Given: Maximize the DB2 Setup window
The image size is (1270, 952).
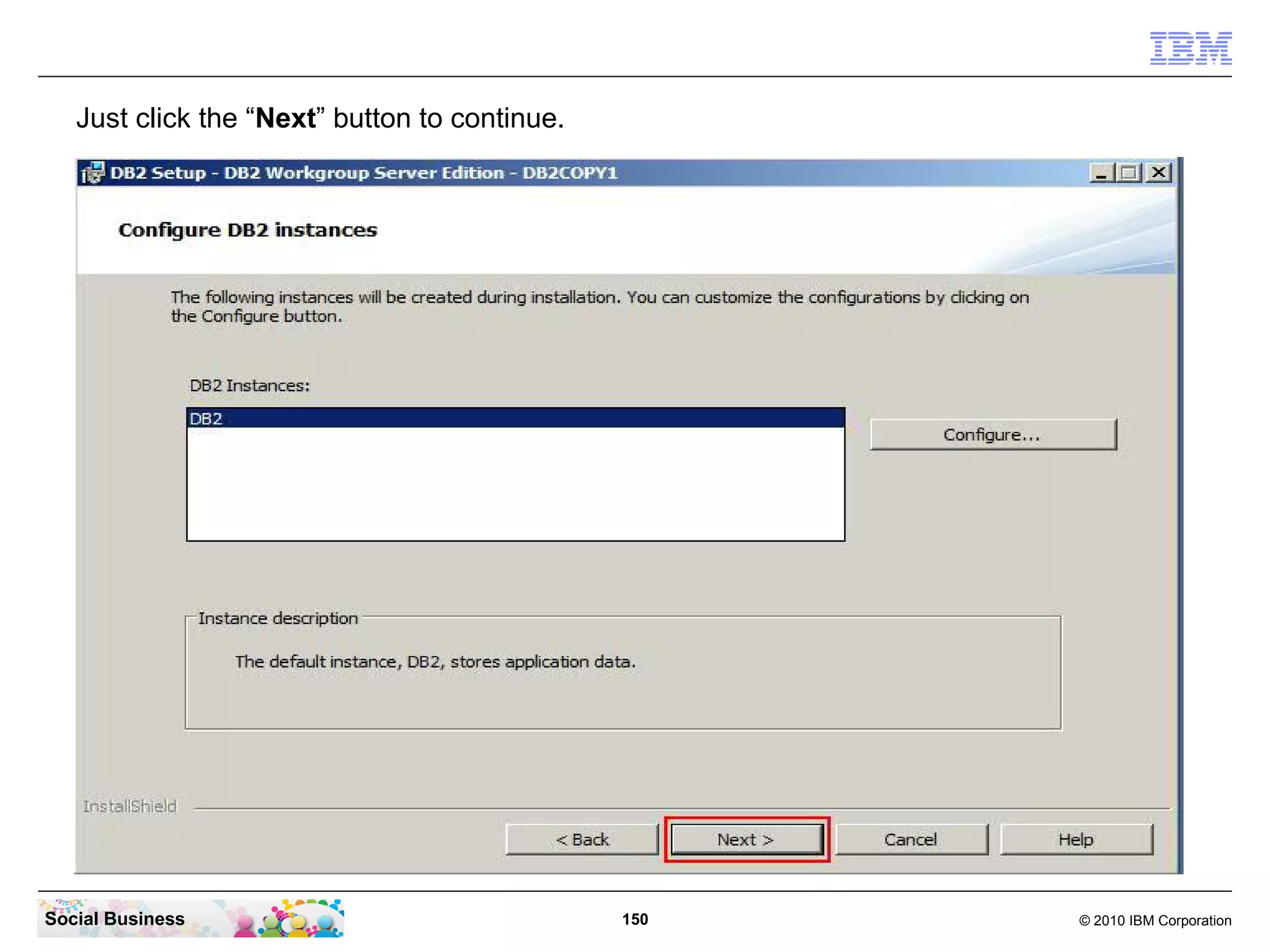Looking at the screenshot, I should pos(1129,173).
